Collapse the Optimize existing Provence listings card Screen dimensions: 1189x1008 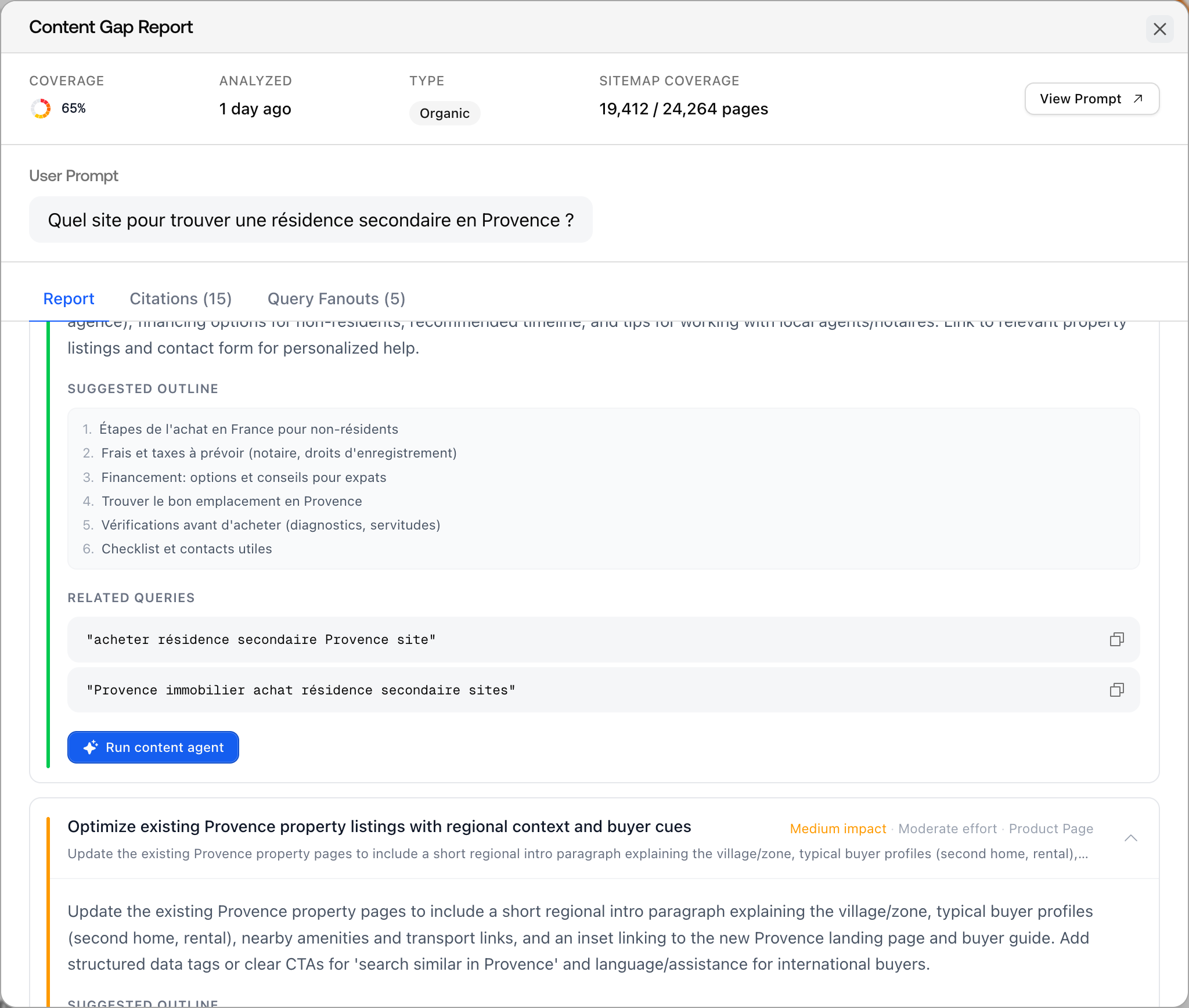point(1130,838)
